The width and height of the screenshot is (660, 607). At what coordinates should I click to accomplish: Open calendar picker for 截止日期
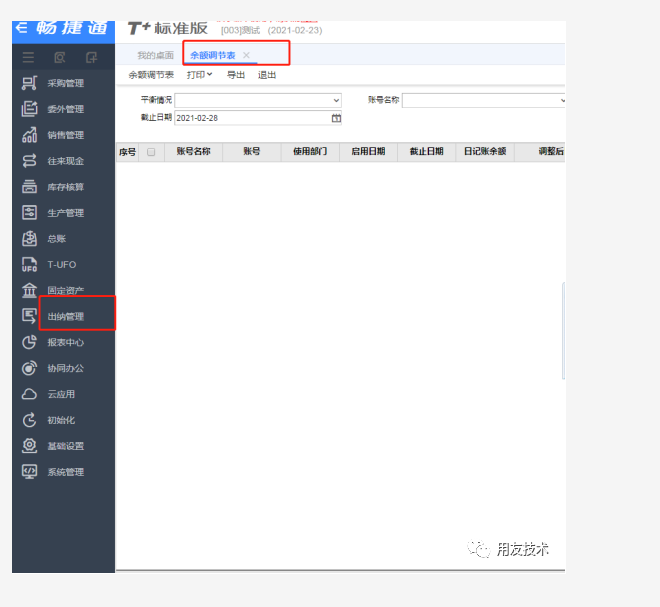click(x=336, y=118)
